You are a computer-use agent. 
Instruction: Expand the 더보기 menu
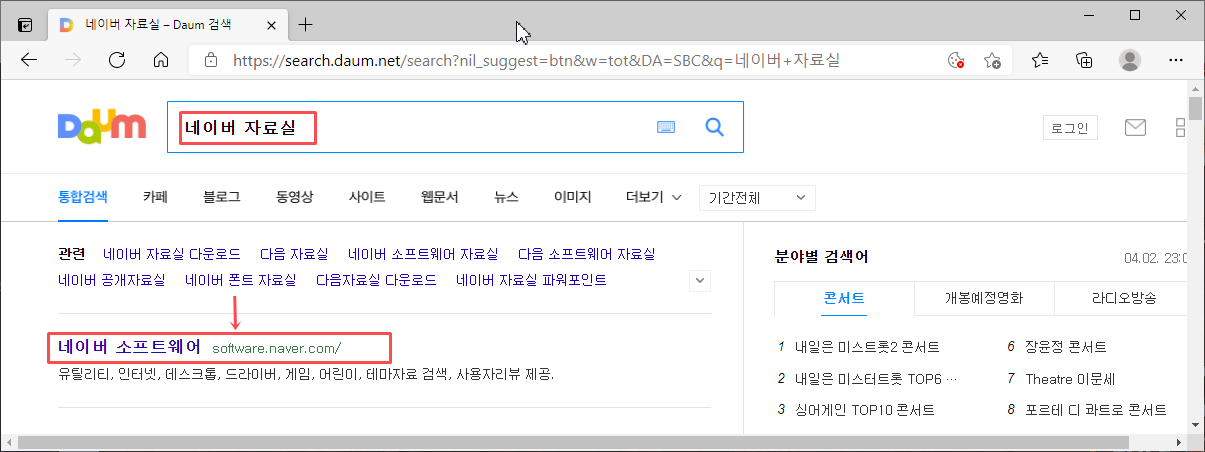tap(654, 197)
